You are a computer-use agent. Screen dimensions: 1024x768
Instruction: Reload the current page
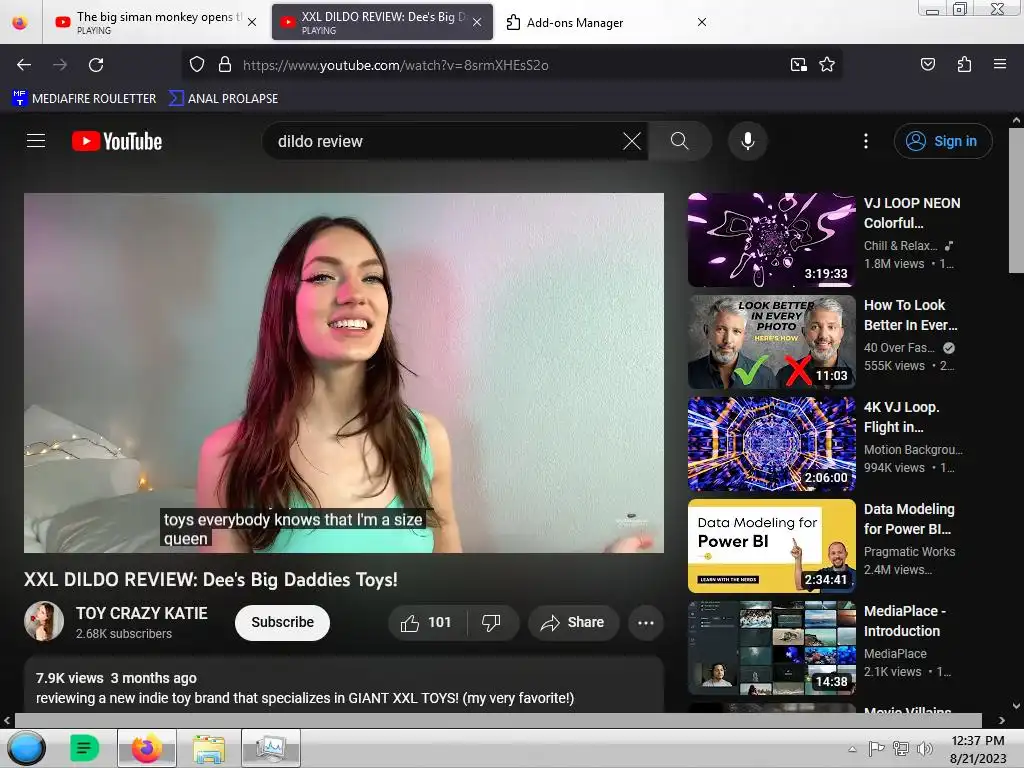pos(96,65)
